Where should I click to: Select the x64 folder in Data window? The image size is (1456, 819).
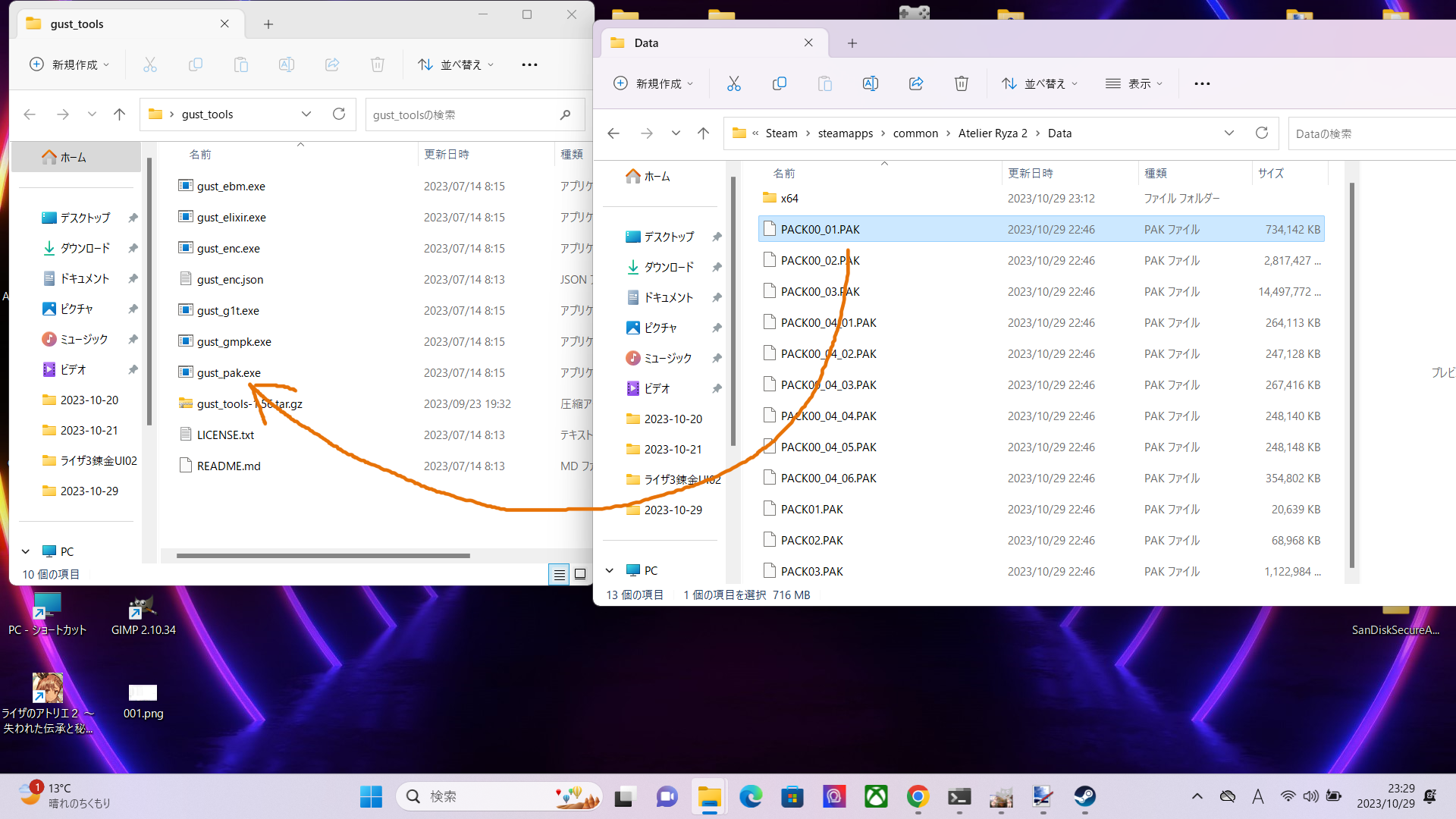click(789, 198)
